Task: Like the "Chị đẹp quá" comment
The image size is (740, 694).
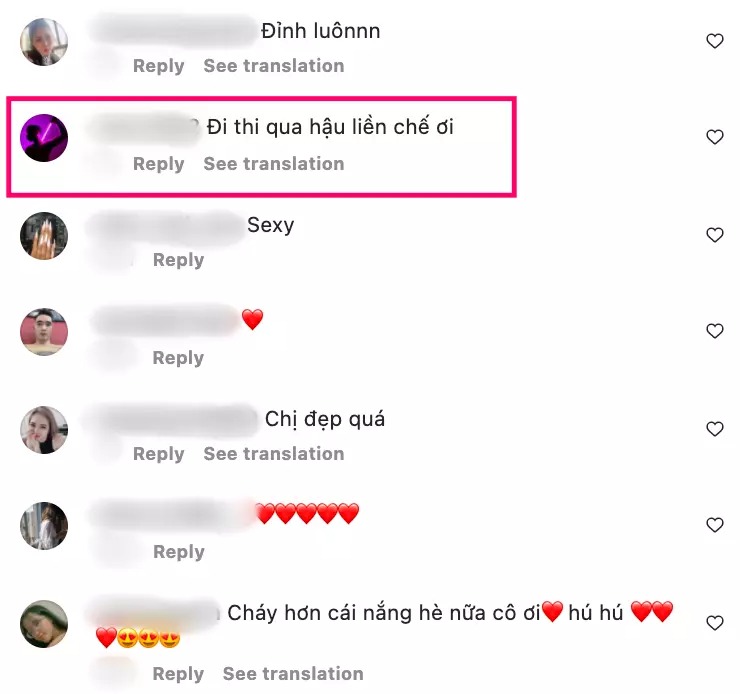Action: click(715, 429)
